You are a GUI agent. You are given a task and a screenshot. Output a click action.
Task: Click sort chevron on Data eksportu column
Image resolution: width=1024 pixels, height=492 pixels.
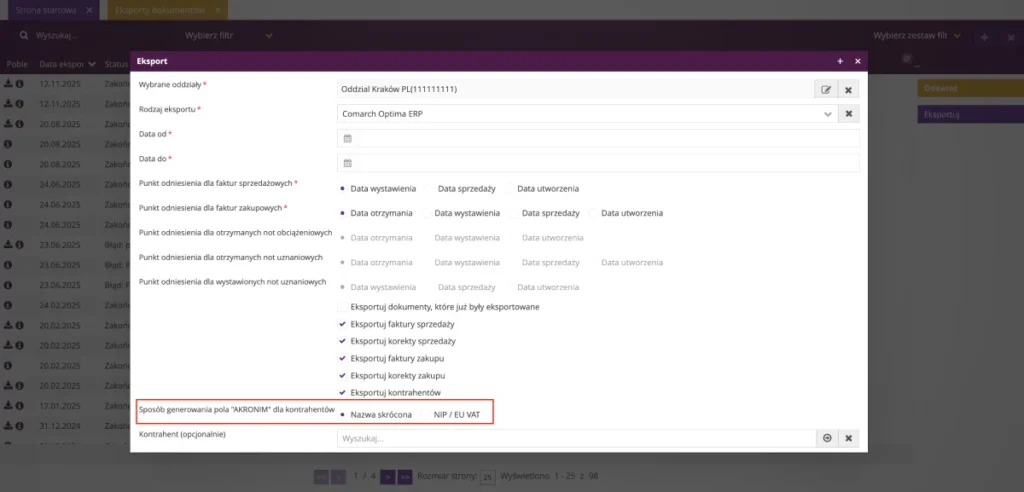coord(91,65)
